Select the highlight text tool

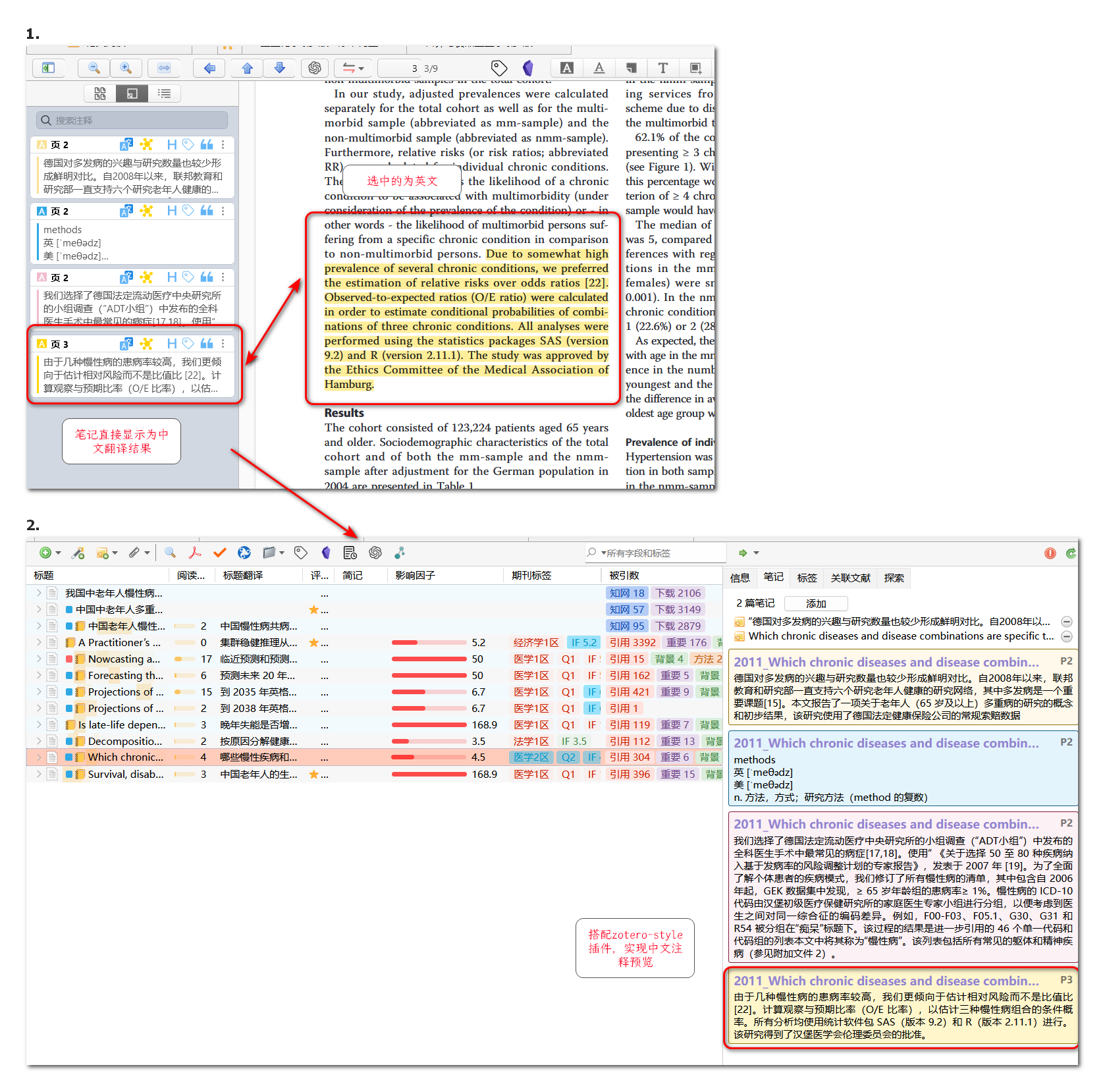coord(567,68)
